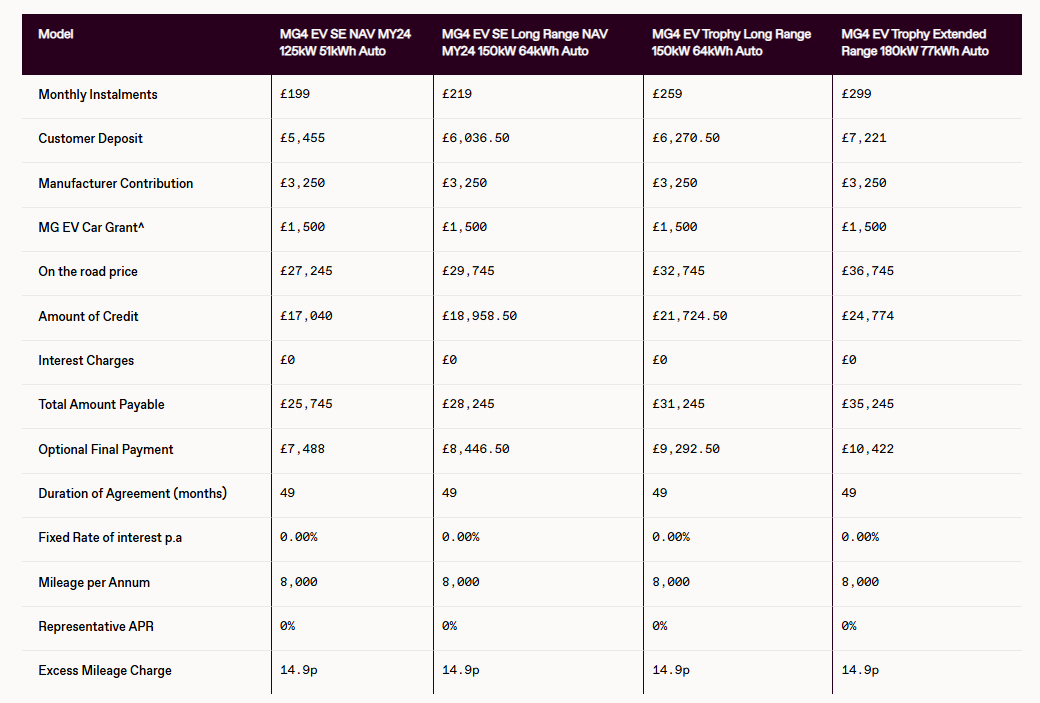Click the Total Amount Payable row label

pyautogui.click(x=101, y=405)
